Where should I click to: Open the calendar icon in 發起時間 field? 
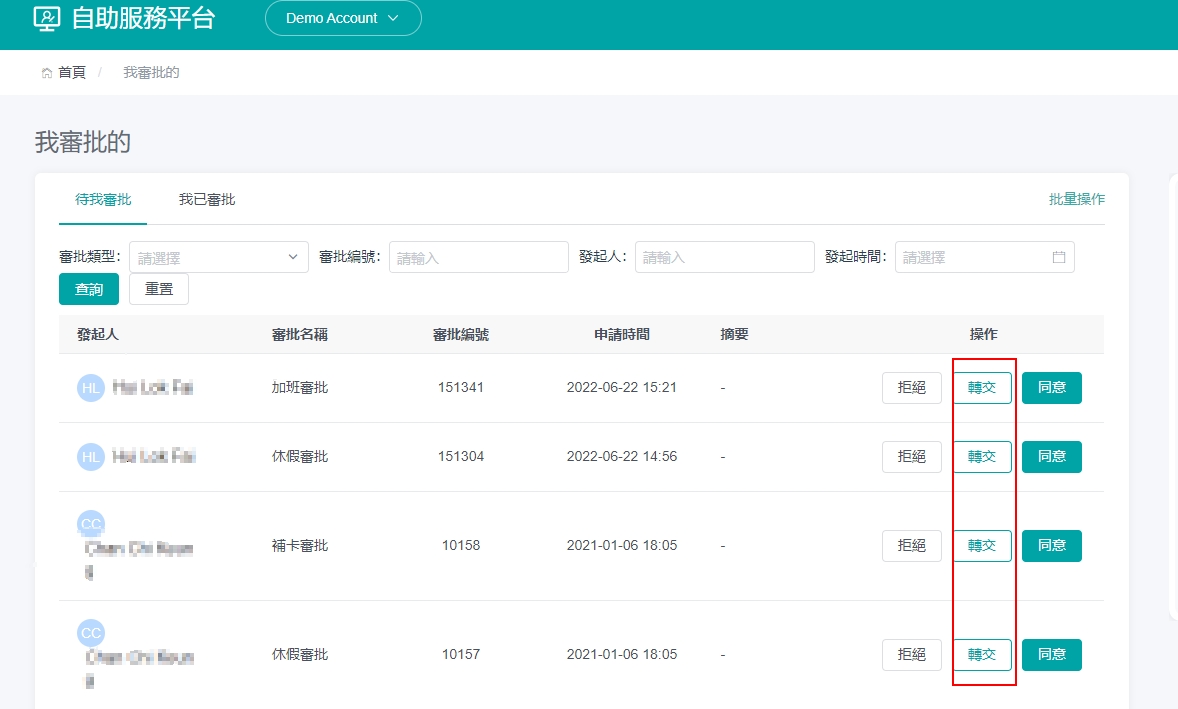[x=1059, y=257]
